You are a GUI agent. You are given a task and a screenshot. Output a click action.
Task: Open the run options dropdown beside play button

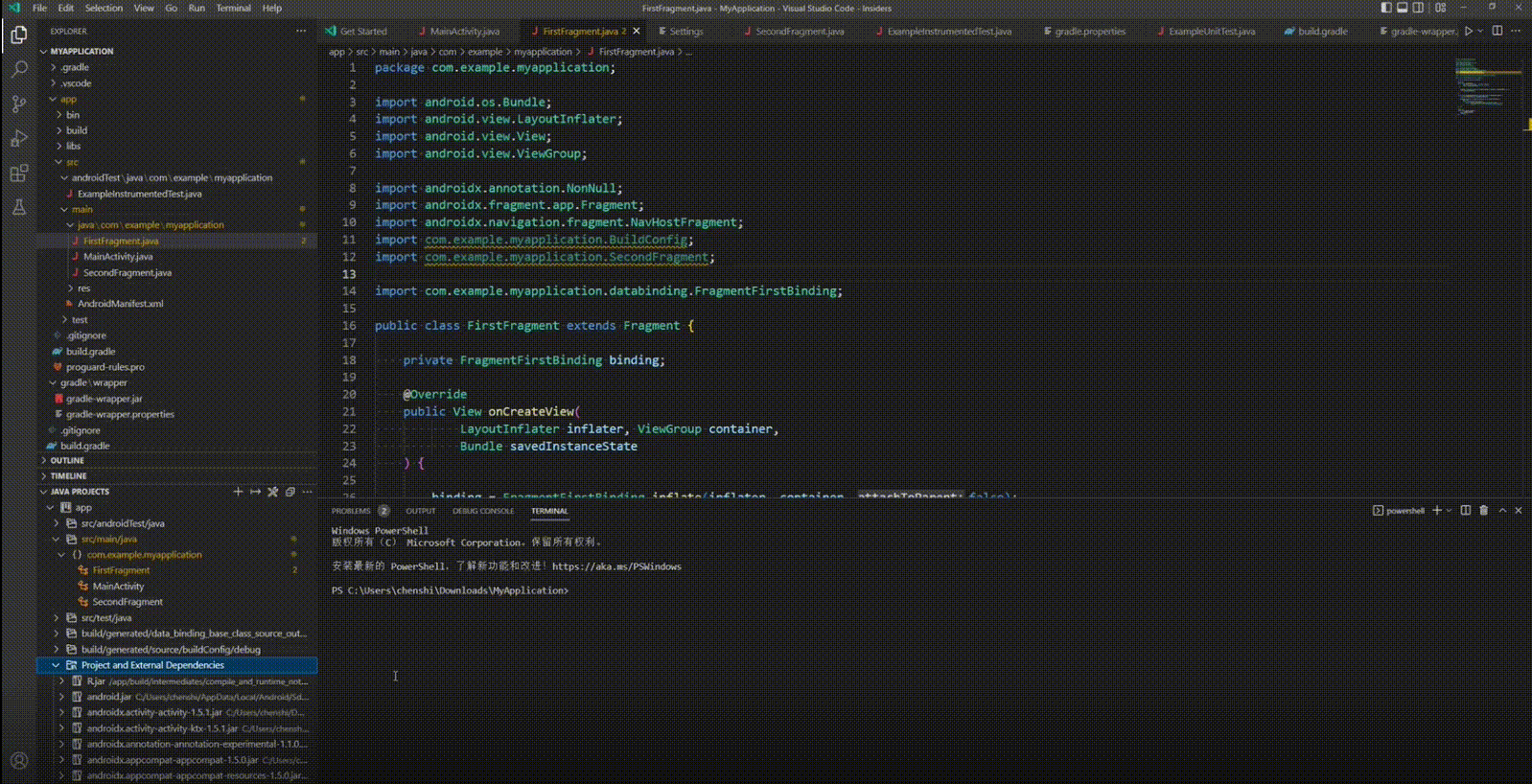(x=1480, y=31)
